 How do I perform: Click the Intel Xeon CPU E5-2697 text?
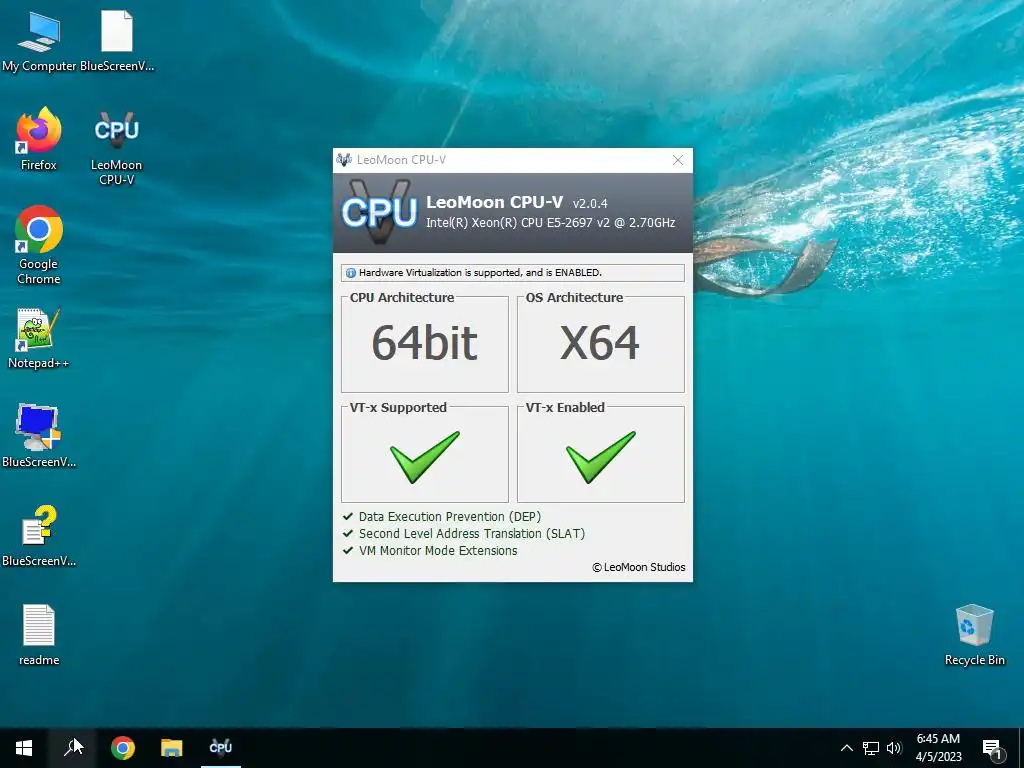click(x=551, y=223)
